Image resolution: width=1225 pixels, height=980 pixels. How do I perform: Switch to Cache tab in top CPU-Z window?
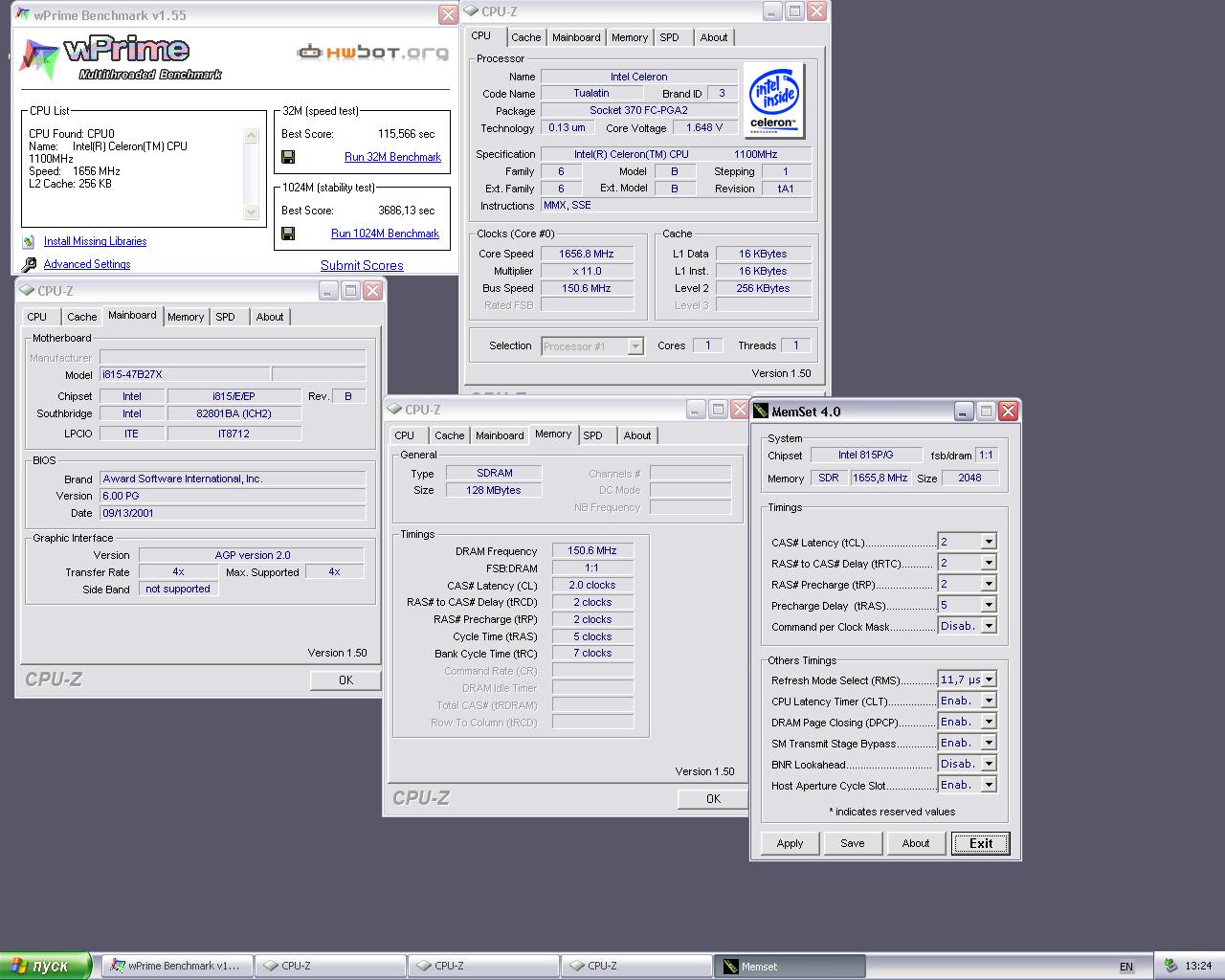click(x=525, y=37)
